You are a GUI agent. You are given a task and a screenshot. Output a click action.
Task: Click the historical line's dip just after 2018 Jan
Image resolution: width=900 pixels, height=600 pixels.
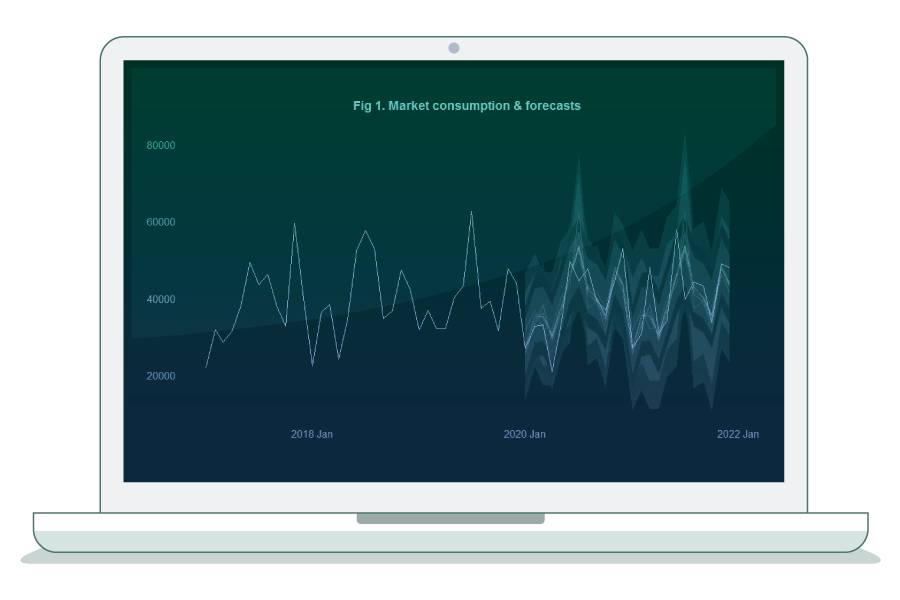[x=312, y=365]
